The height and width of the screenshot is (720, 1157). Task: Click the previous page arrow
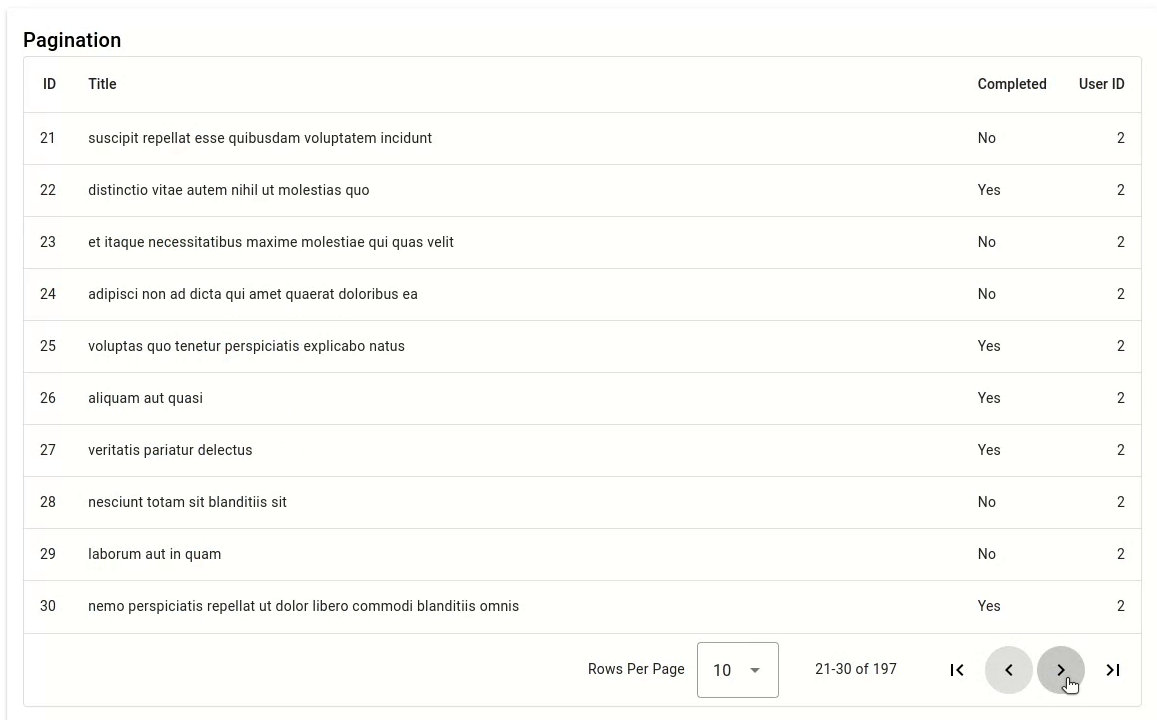pos(1008,670)
